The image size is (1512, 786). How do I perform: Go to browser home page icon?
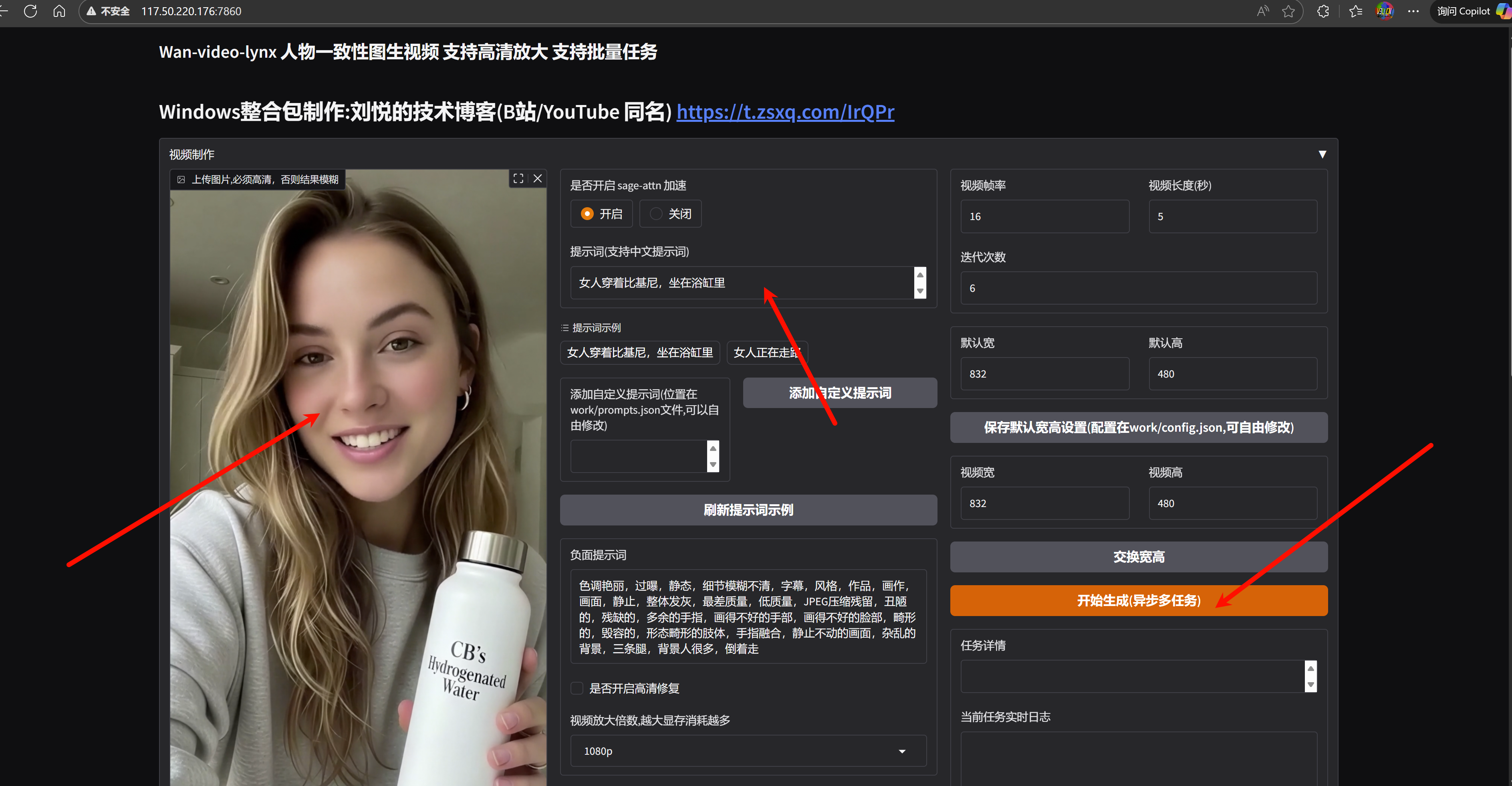59,11
